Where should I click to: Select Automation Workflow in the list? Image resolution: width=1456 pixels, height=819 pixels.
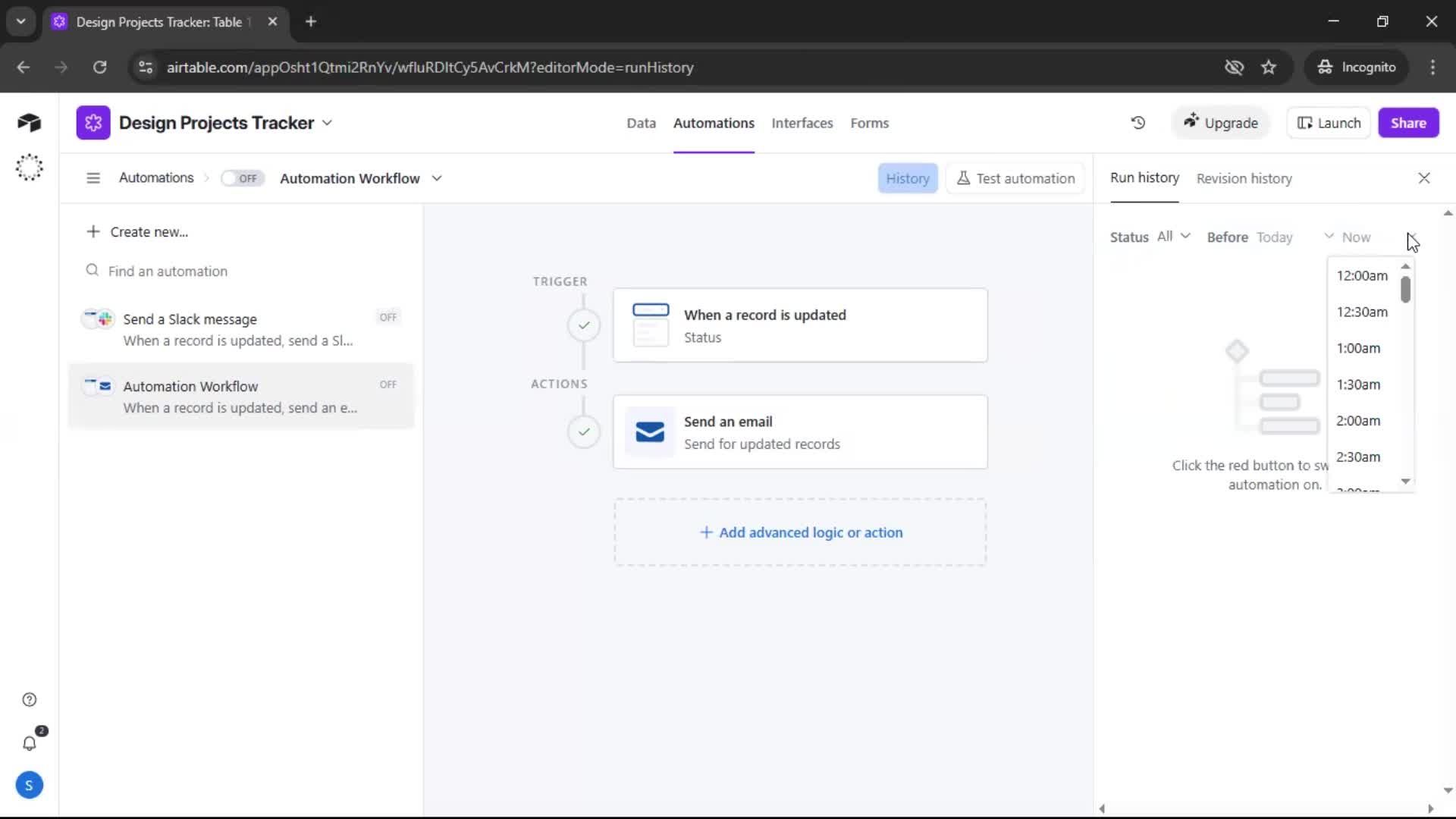(x=241, y=397)
